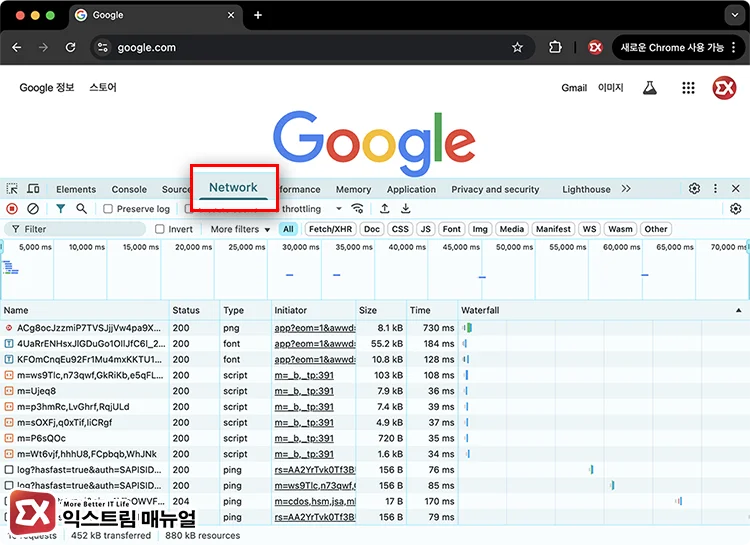The height and width of the screenshot is (545, 750).
Task: Go back to previous page
Action: [17, 47]
